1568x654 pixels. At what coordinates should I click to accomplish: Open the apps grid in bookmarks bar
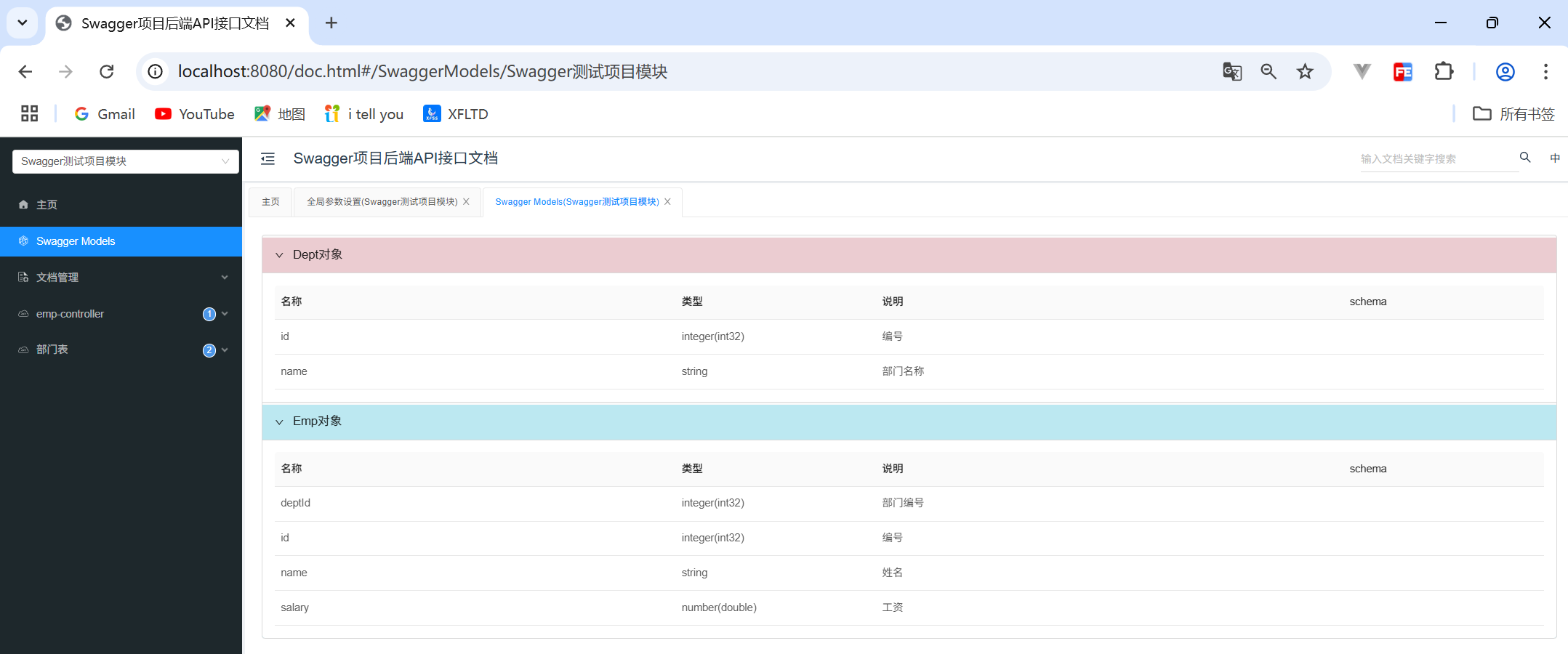coord(29,113)
